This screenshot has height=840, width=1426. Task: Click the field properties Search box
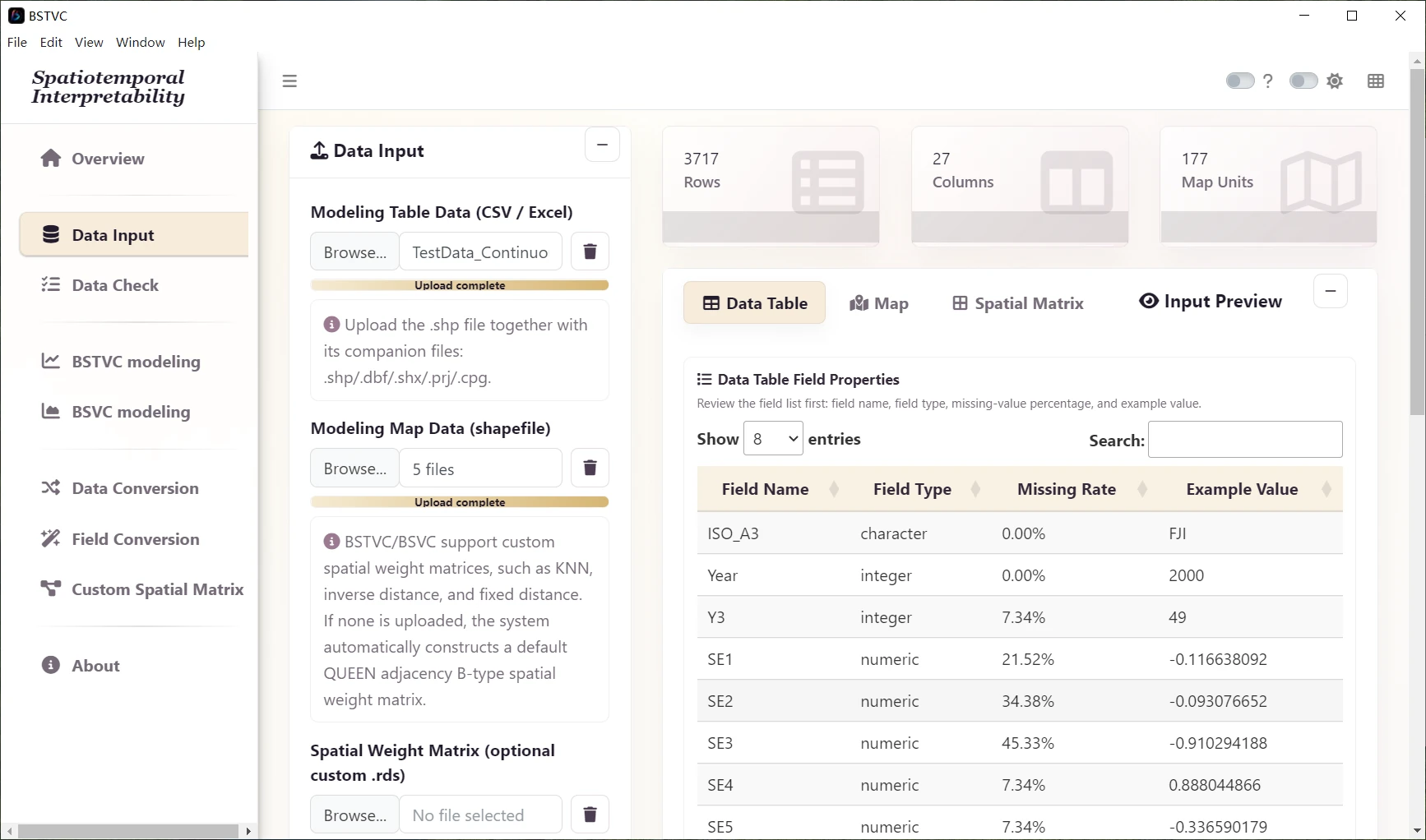(x=1245, y=440)
